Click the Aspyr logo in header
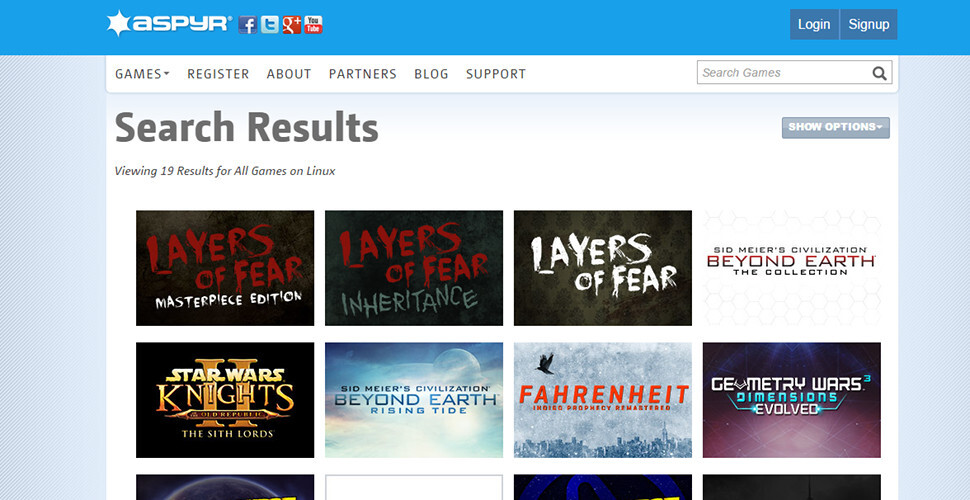This screenshot has height=500, width=970. (x=168, y=24)
